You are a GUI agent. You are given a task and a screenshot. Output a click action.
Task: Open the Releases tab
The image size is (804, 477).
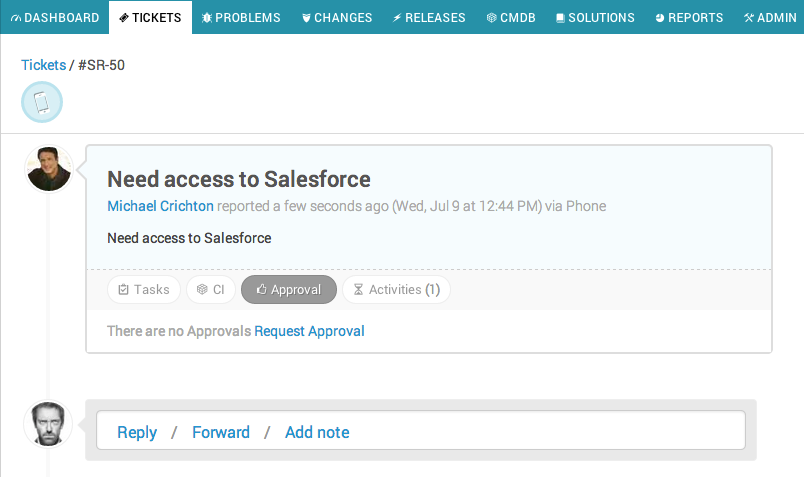coord(429,17)
